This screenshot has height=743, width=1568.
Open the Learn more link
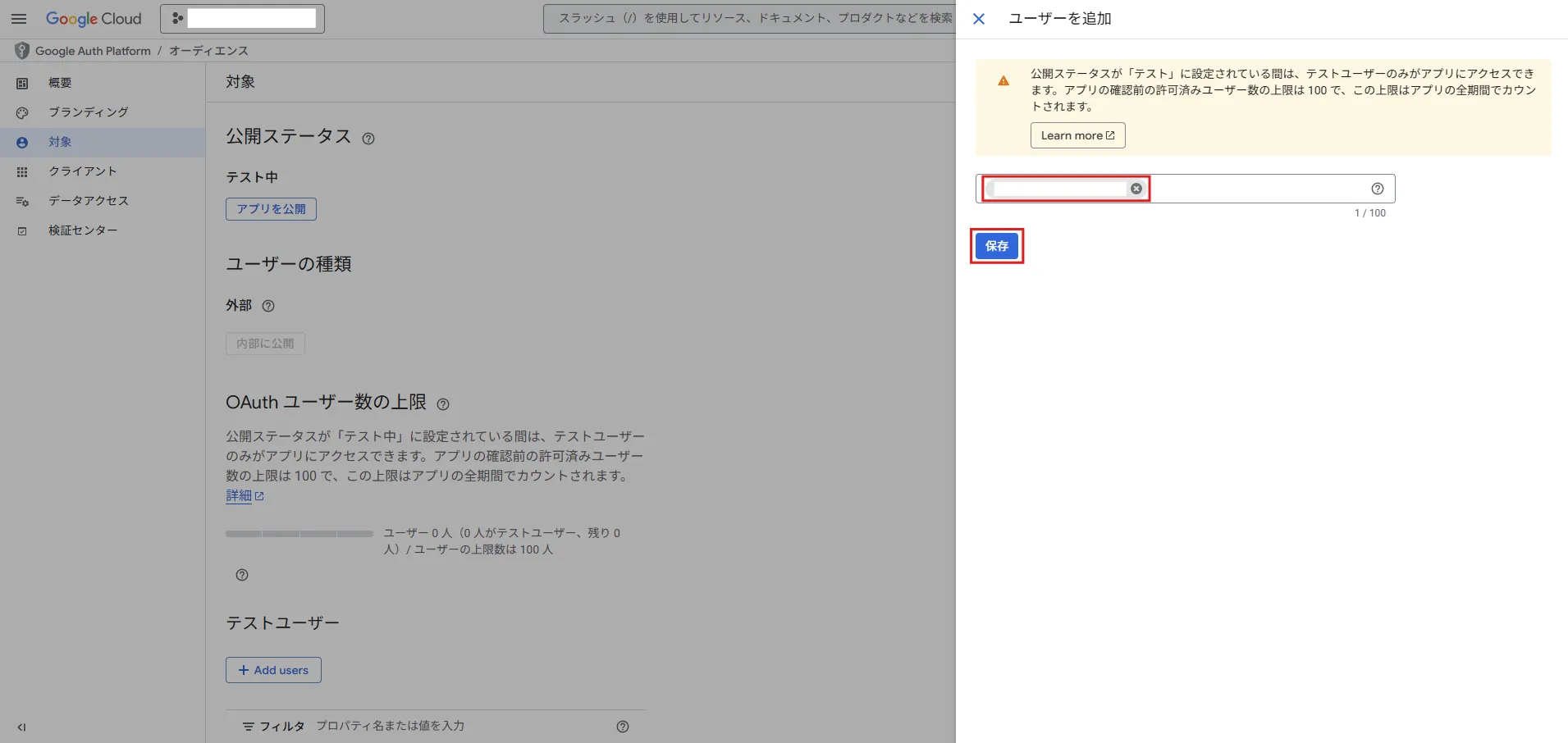pos(1077,135)
